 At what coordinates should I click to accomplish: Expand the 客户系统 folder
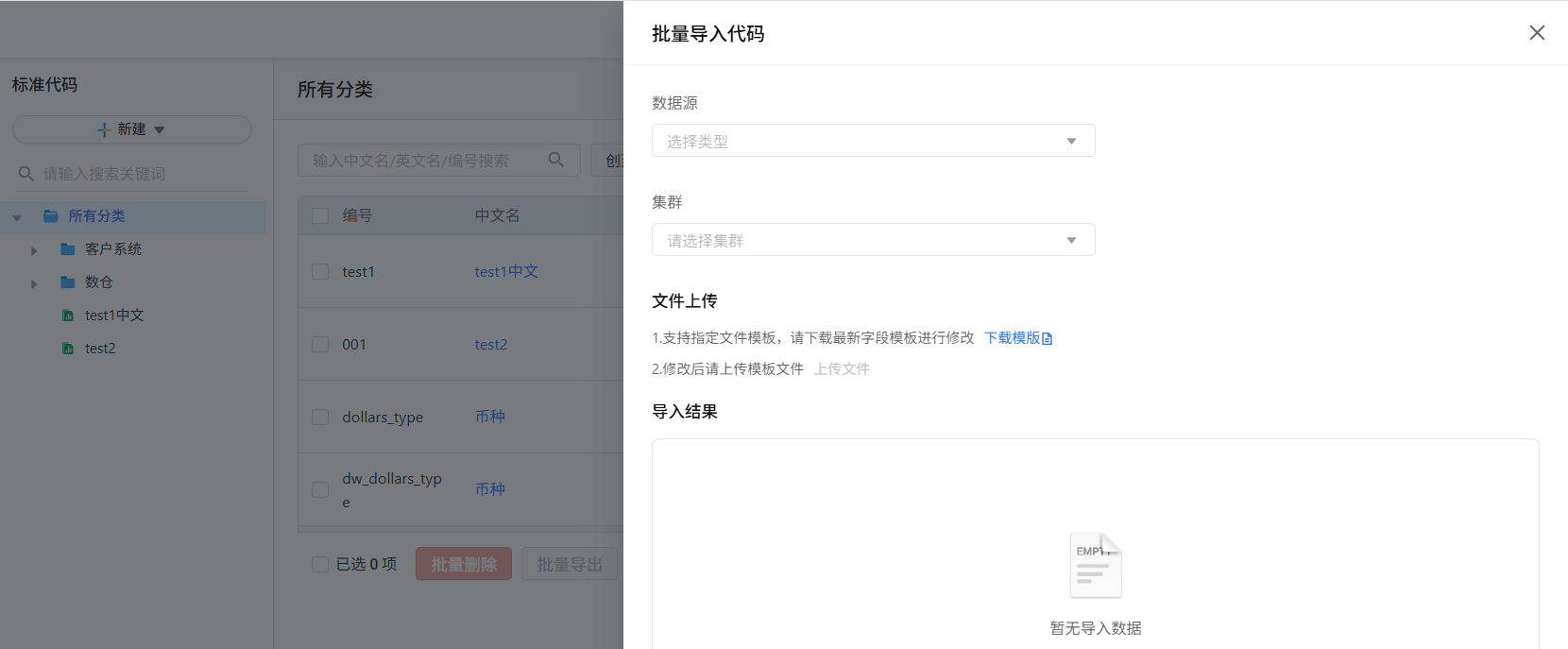pos(34,250)
